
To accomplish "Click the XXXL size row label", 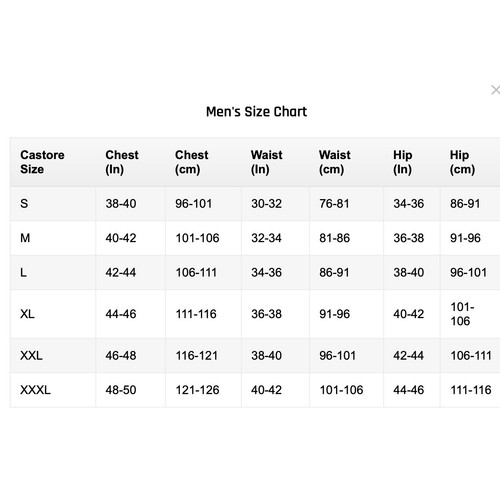I will (35, 390).
